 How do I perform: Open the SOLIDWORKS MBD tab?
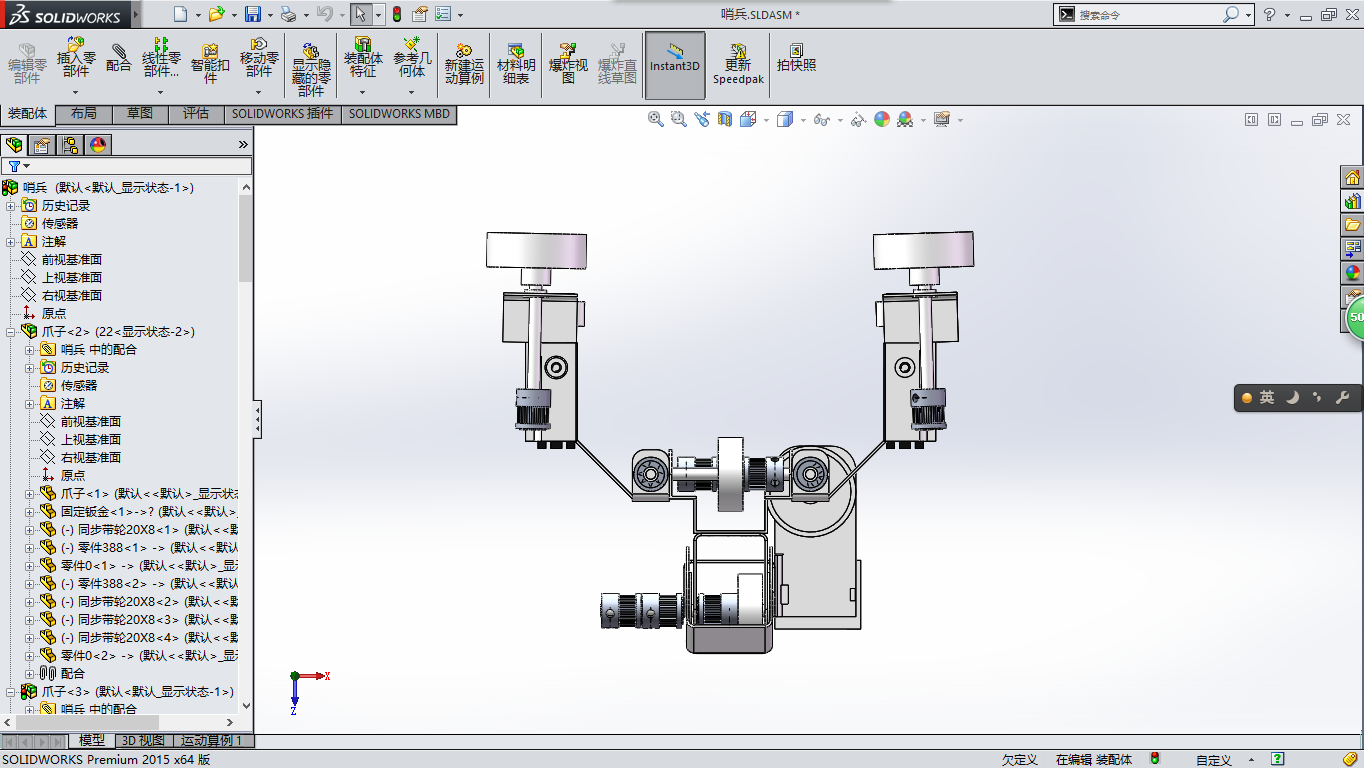399,114
